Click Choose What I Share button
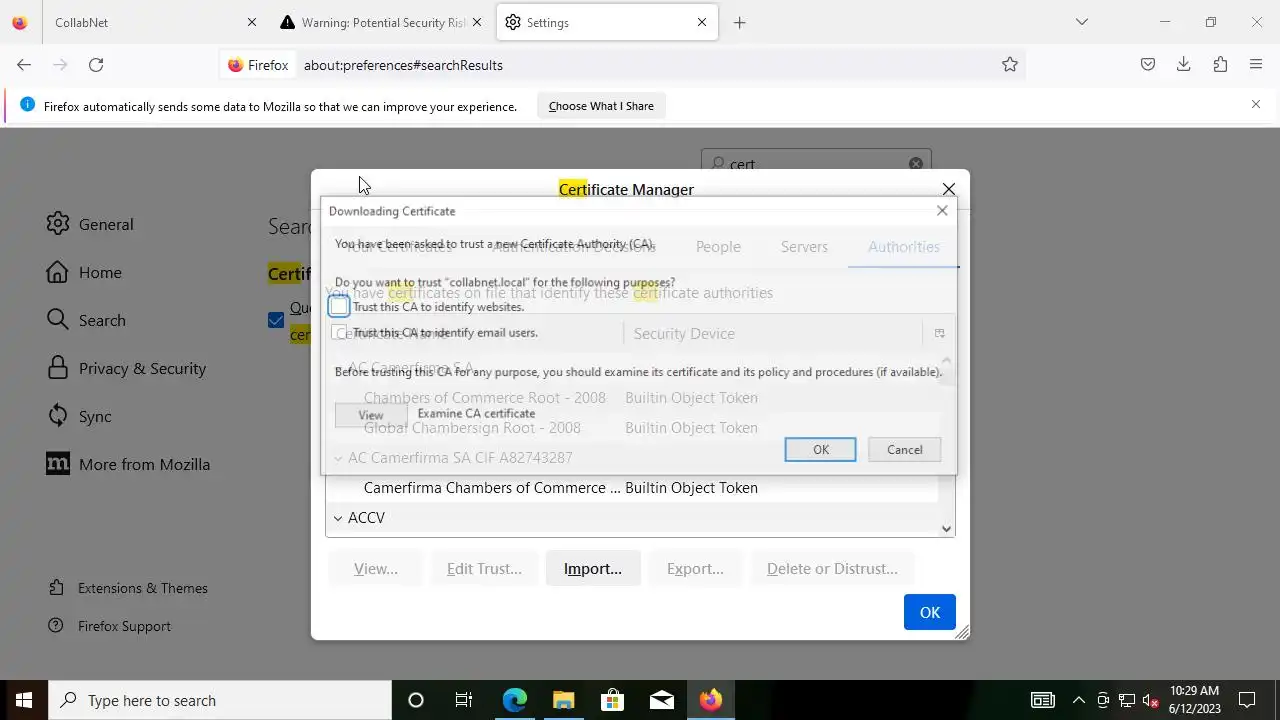This screenshot has height=720, width=1280. point(601,106)
